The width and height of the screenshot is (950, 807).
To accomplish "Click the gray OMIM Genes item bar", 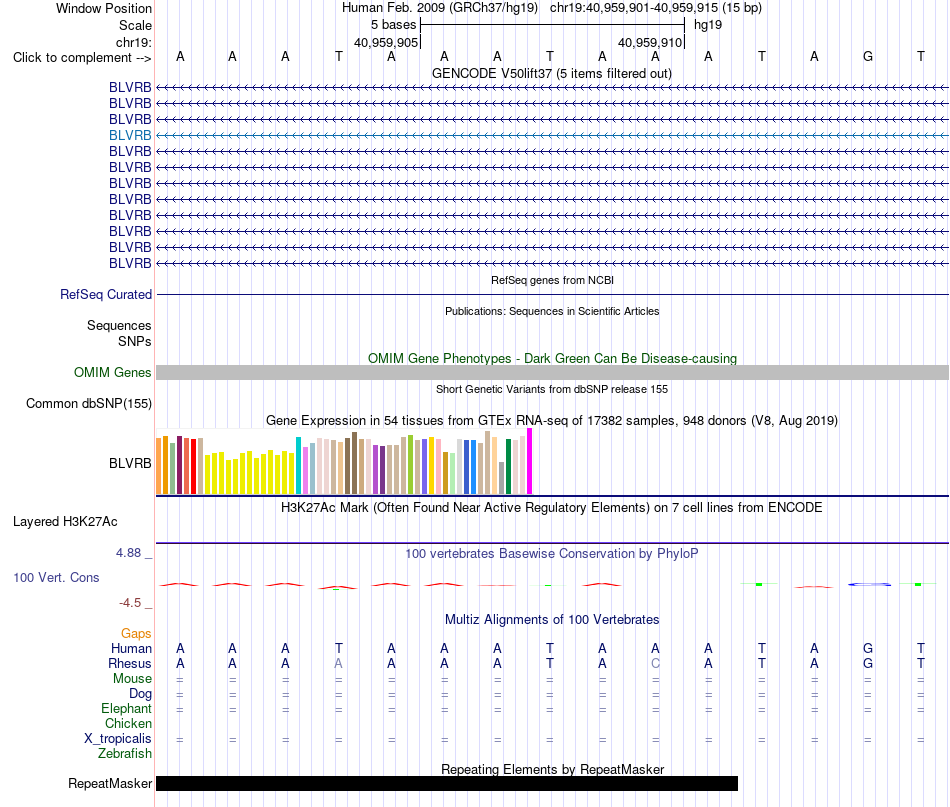I will 552,373.
